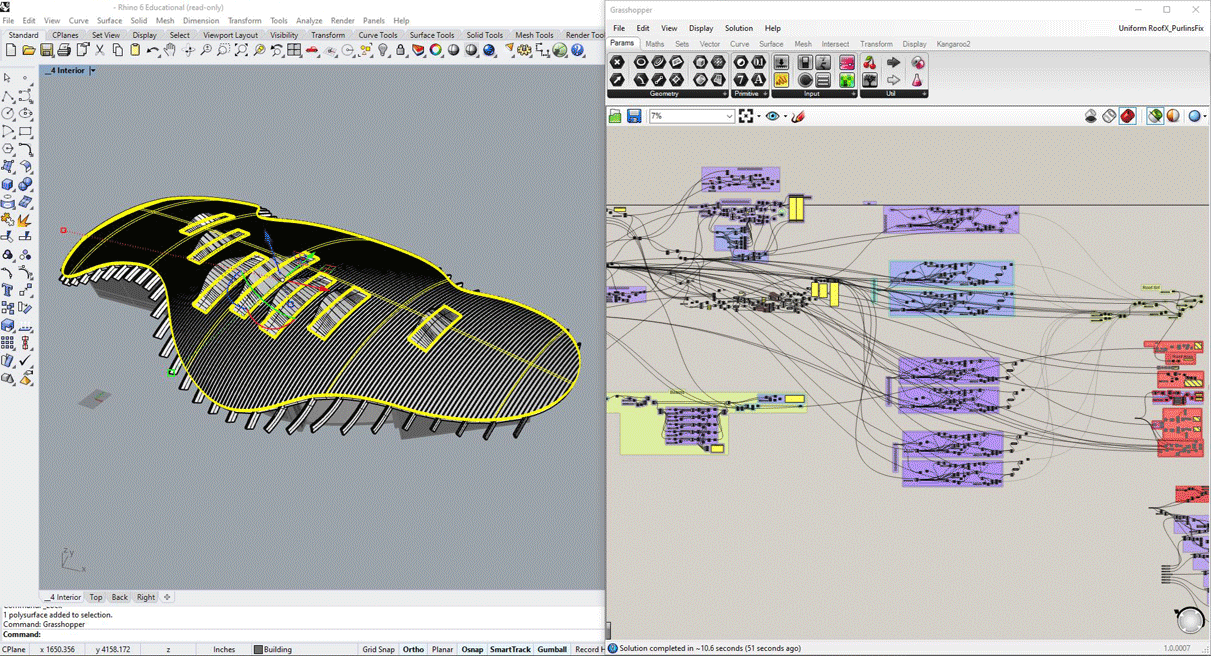Screen dimensions: 1211x656
Task: Switch to the Kangaroo2 tab
Action: (x=953, y=44)
